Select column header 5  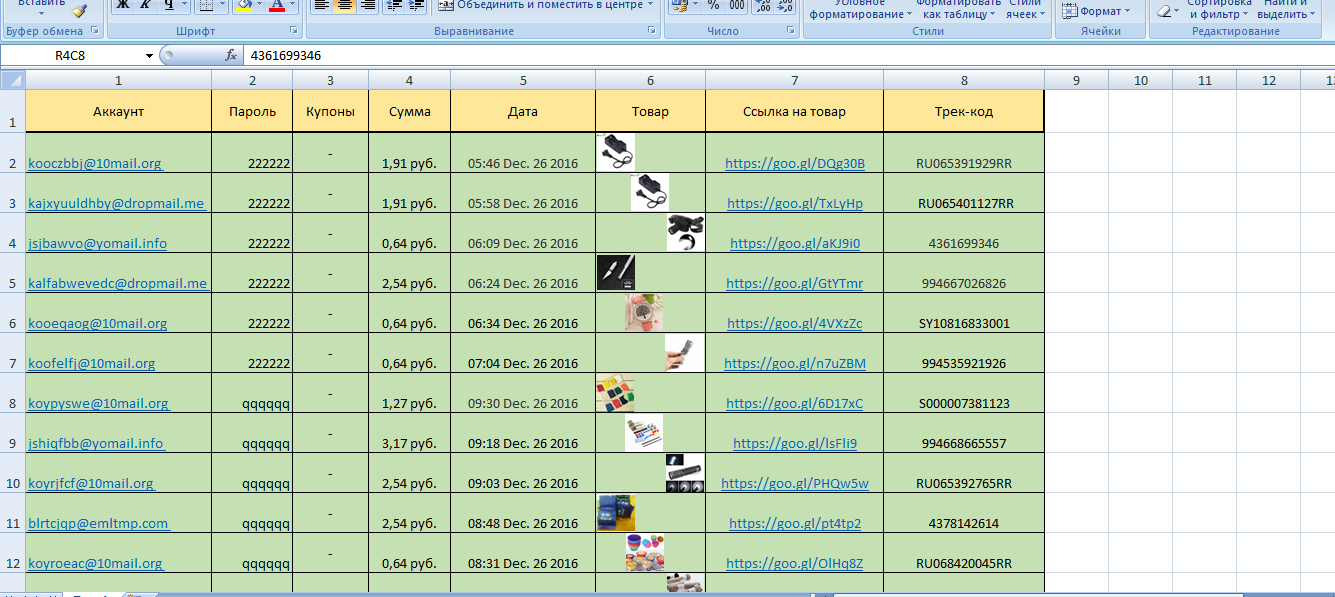(x=523, y=80)
